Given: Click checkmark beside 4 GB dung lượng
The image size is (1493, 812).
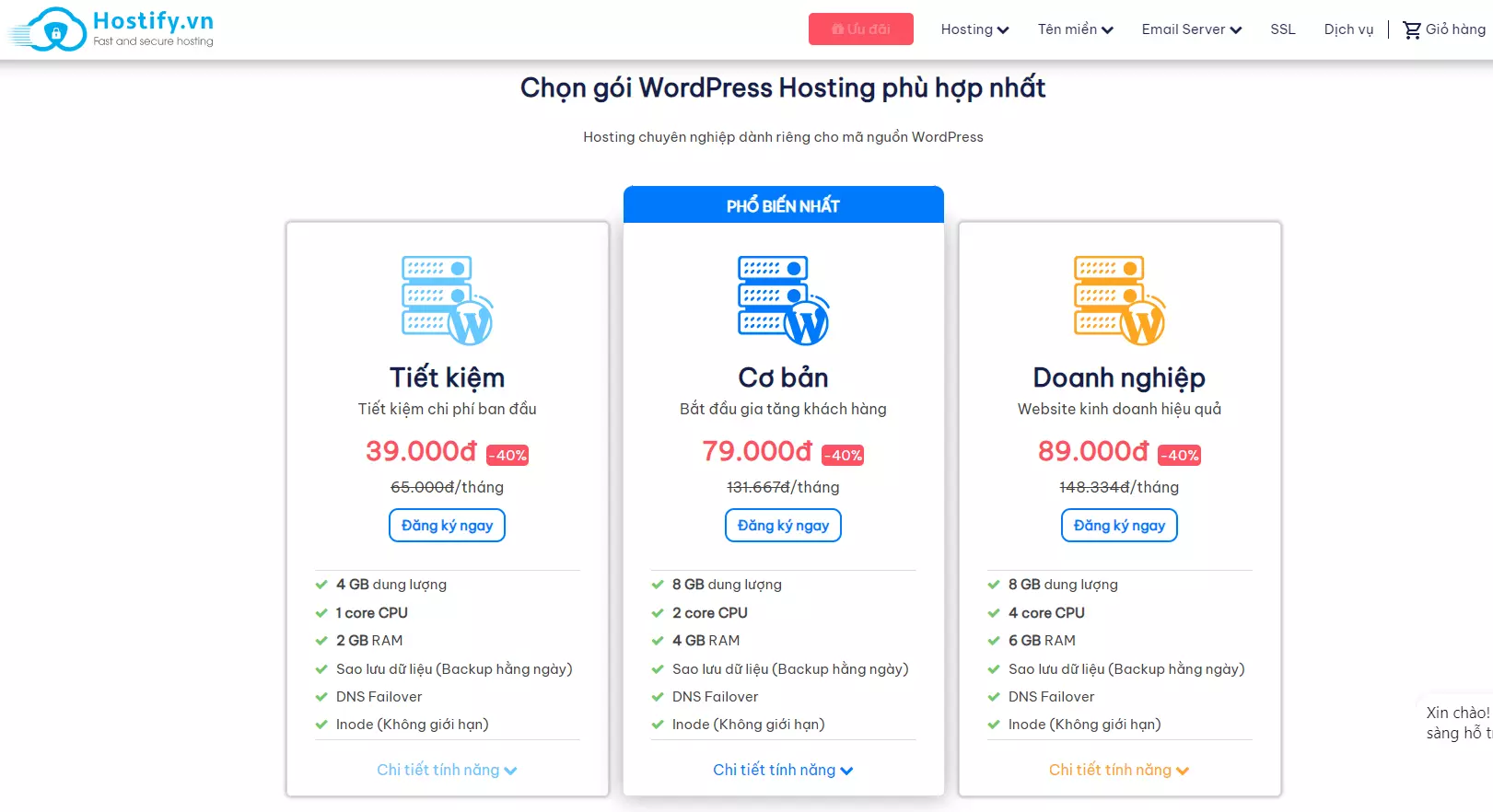Looking at the screenshot, I should pos(321,585).
